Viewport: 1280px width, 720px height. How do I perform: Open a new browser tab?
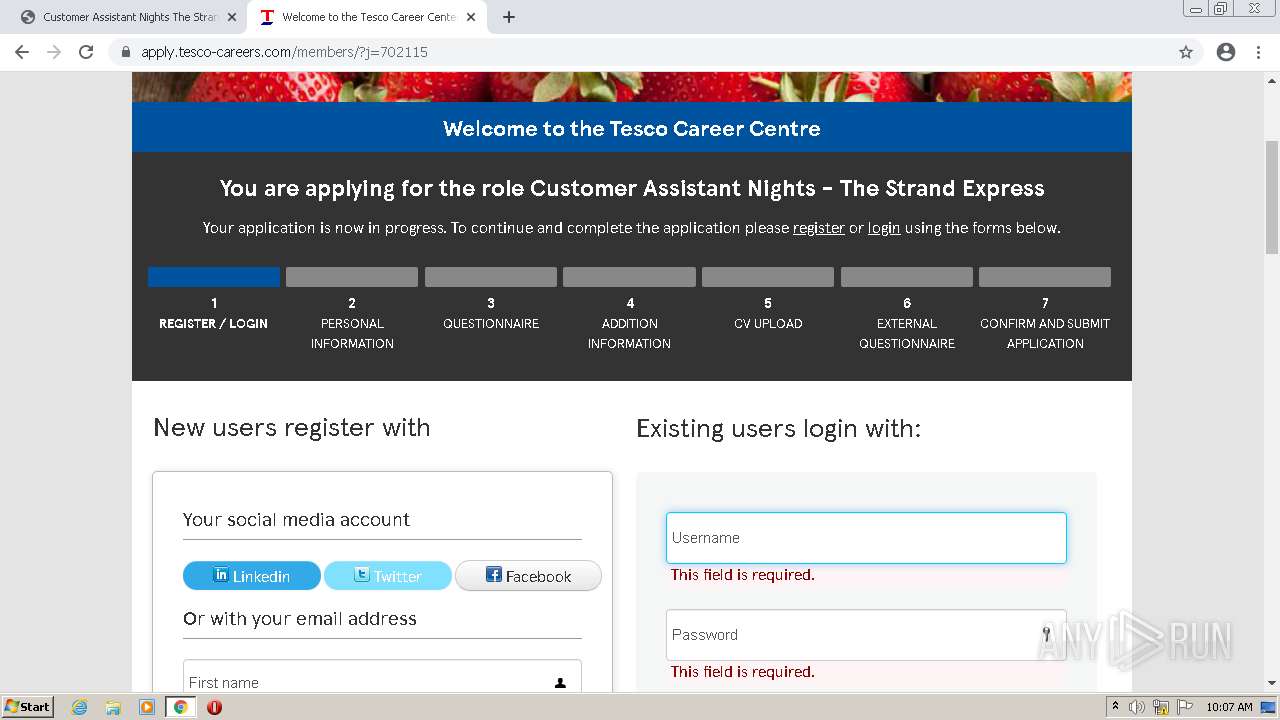coord(509,17)
